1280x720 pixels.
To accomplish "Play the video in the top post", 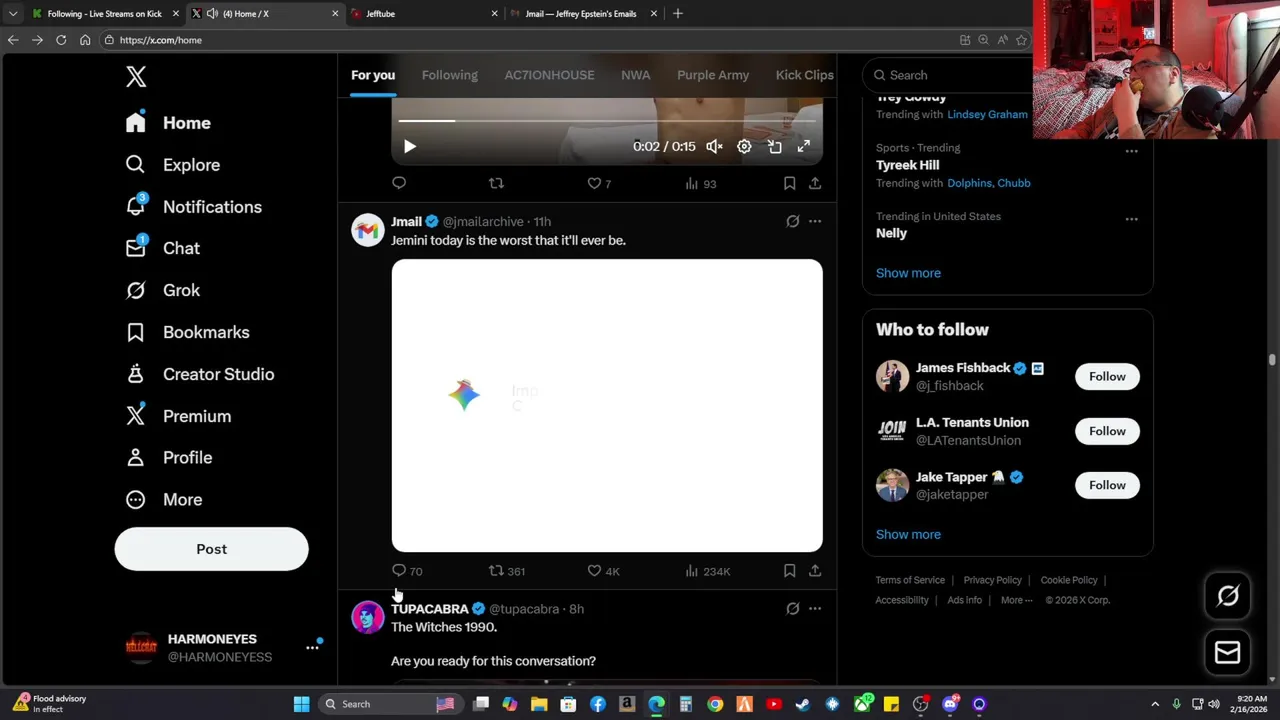I will coord(409,147).
